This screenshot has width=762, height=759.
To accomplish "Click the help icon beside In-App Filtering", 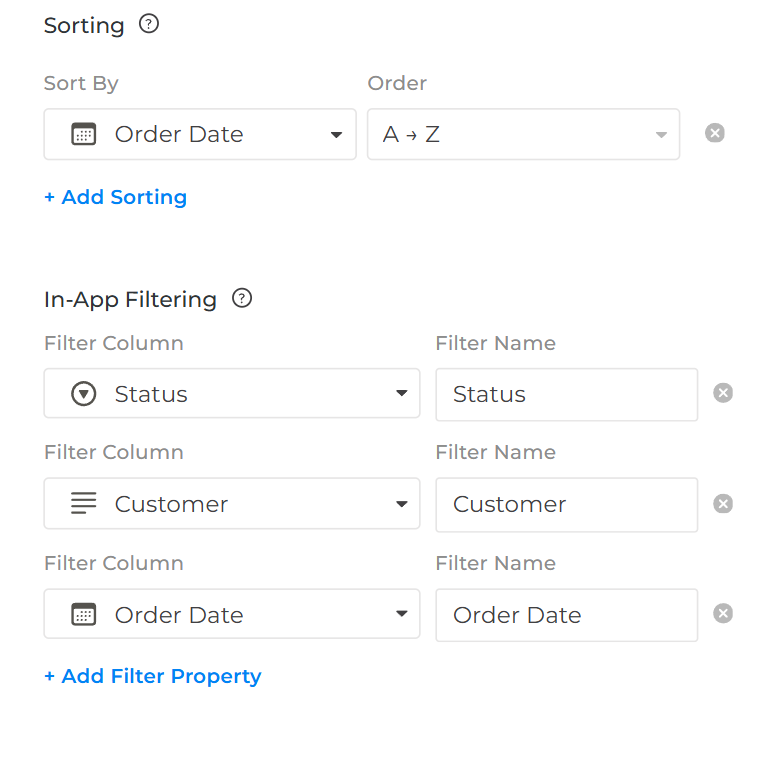I will (x=242, y=298).
